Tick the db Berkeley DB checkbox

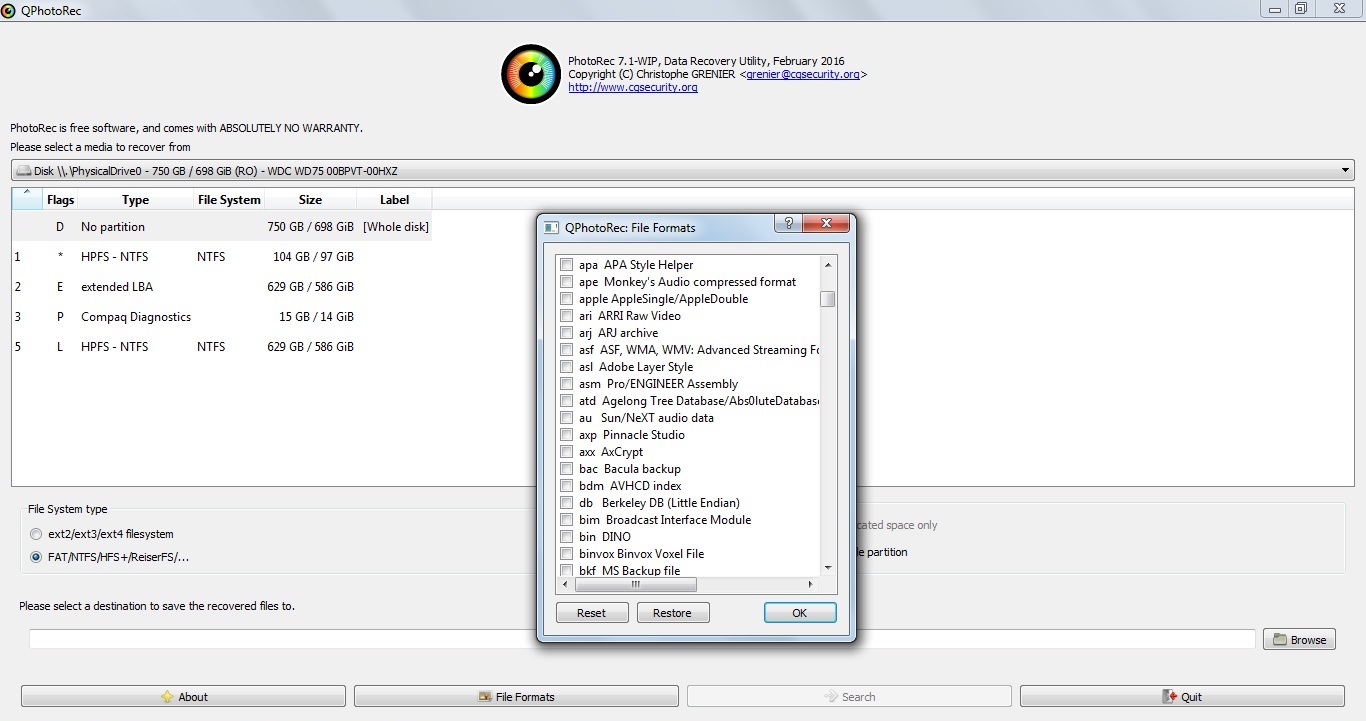point(566,503)
